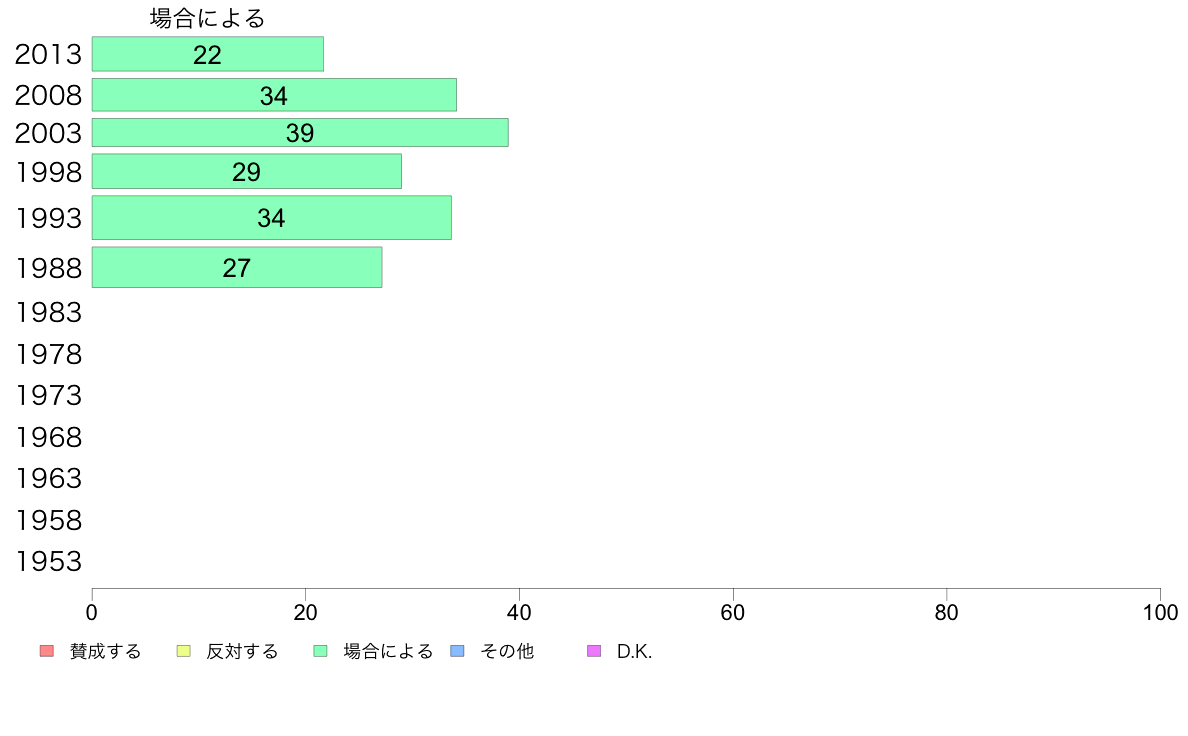Image resolution: width=1188 pixels, height=736 pixels.
Task: Click the yellow 反対する legend swatch
Action: (x=183, y=651)
